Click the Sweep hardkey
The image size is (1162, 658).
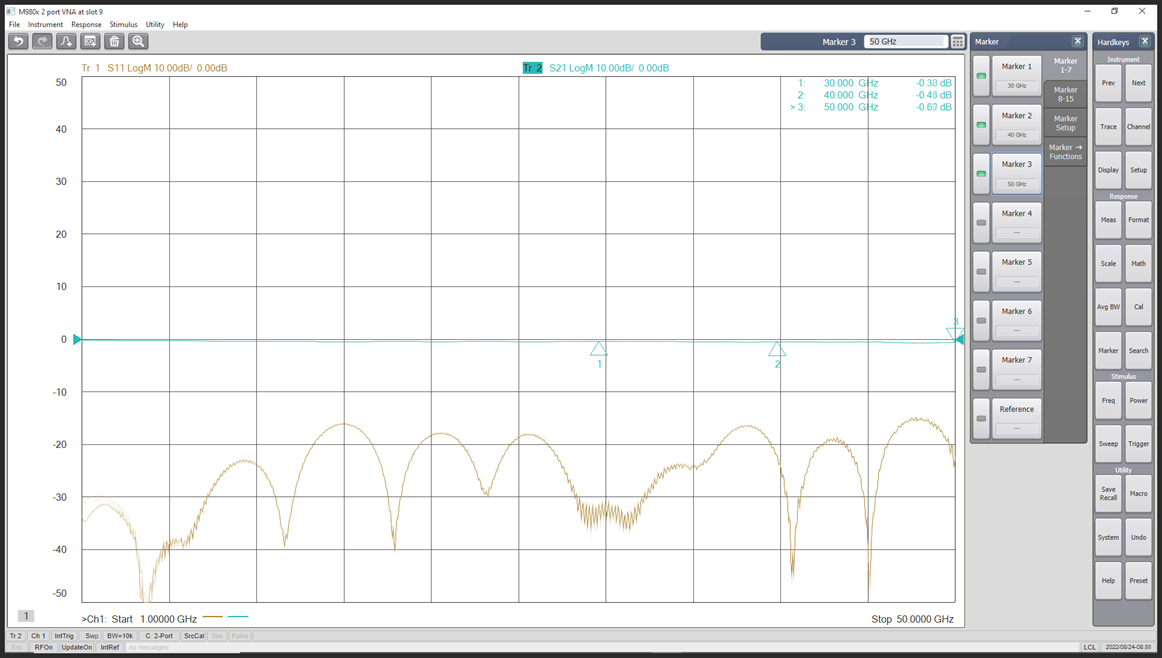coord(1108,444)
